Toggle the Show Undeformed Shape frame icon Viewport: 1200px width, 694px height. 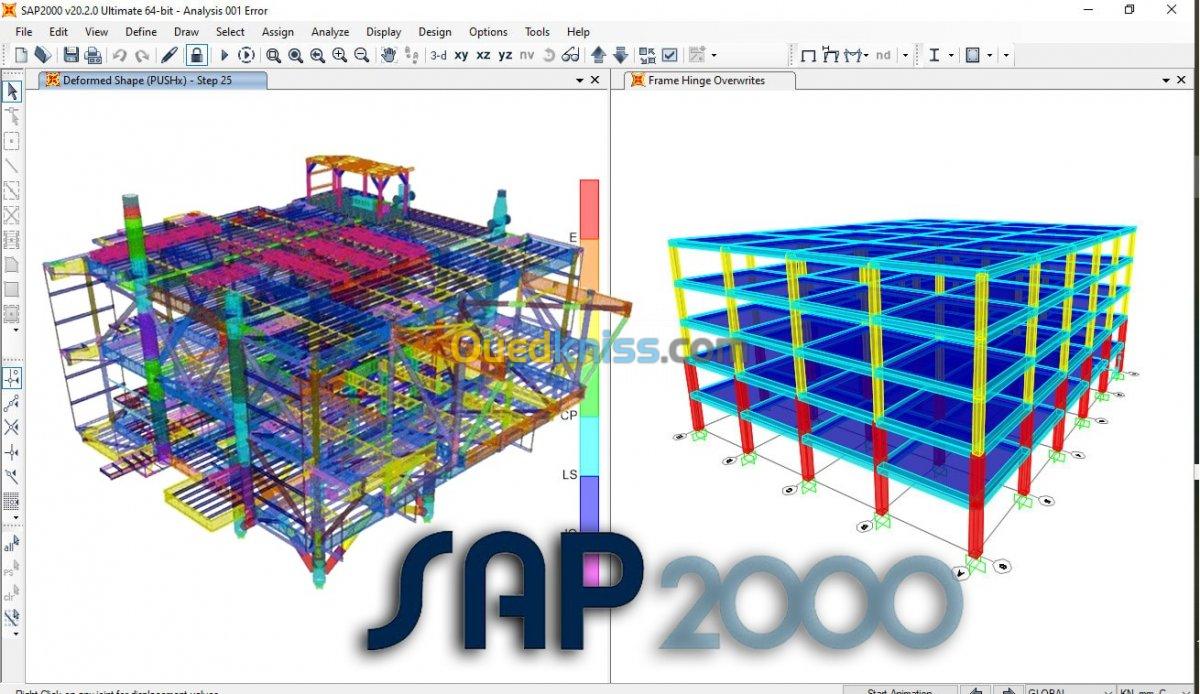[x=808, y=56]
